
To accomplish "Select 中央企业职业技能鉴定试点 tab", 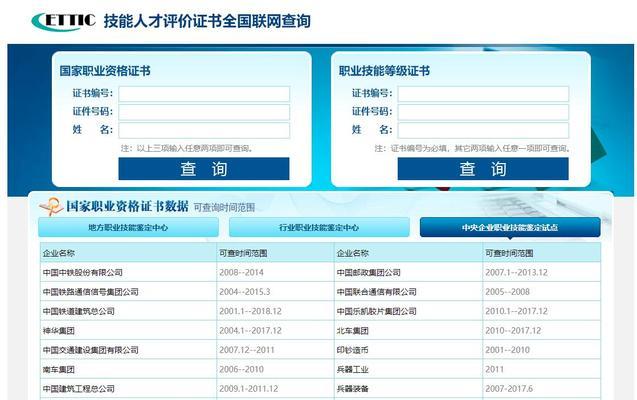I will tap(510, 227).
